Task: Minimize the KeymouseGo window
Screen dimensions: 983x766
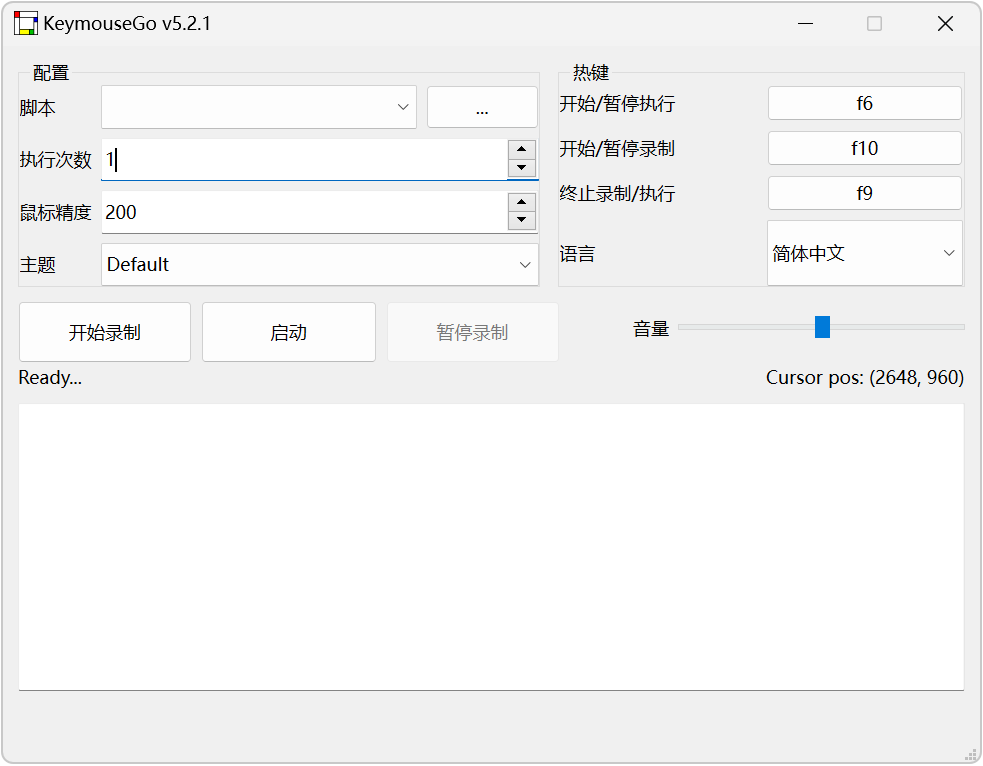Action: [806, 24]
